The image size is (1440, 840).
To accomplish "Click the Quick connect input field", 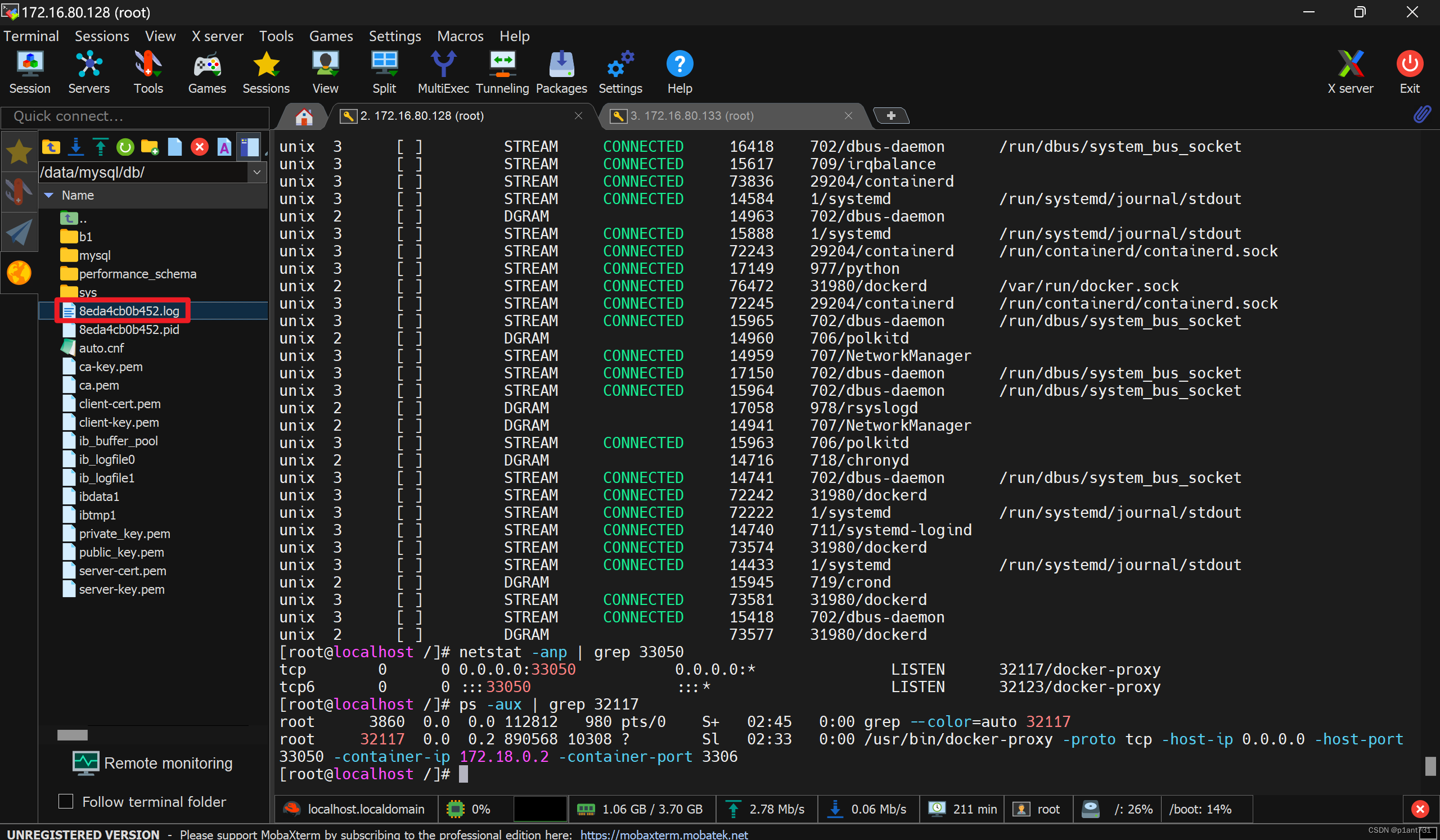I will (x=134, y=116).
